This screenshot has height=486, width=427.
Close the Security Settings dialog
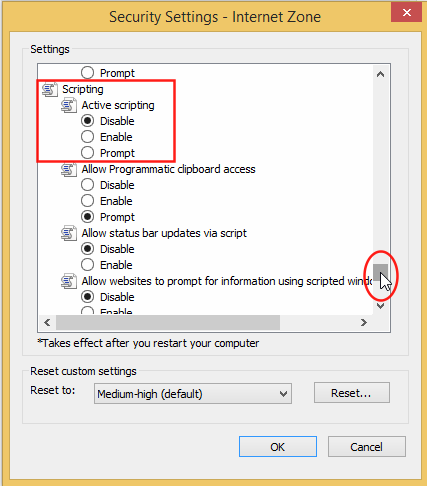pos(406,12)
